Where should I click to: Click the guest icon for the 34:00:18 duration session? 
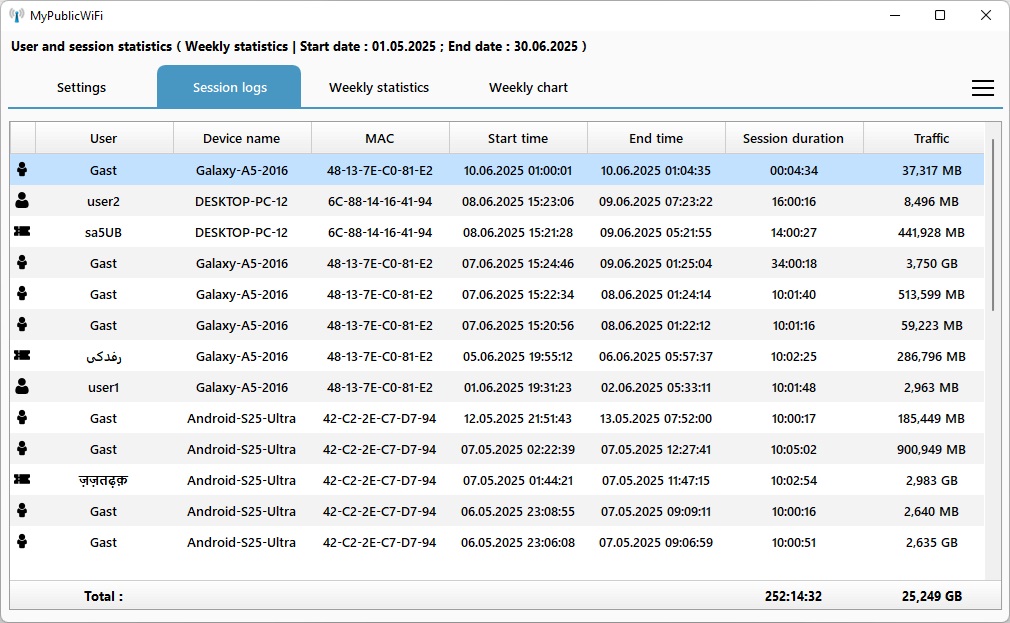click(x=22, y=263)
